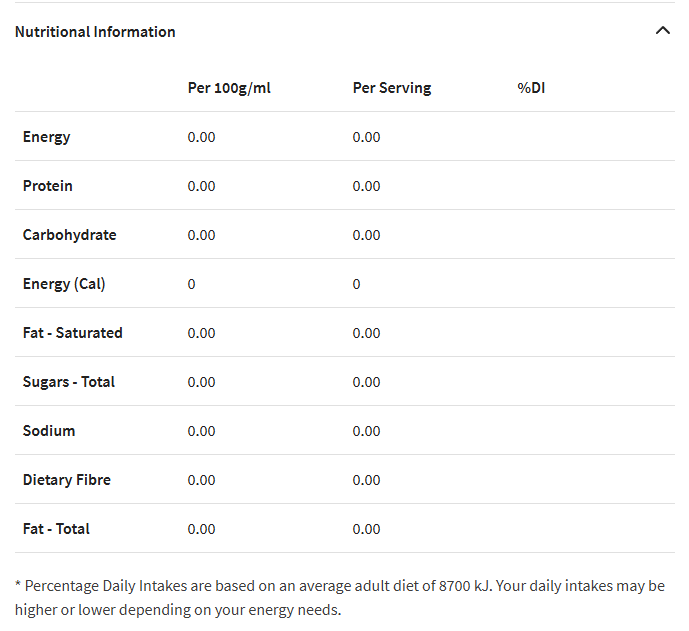Select the Carbohydrate row label
This screenshot has width=689, height=631.
tap(69, 235)
